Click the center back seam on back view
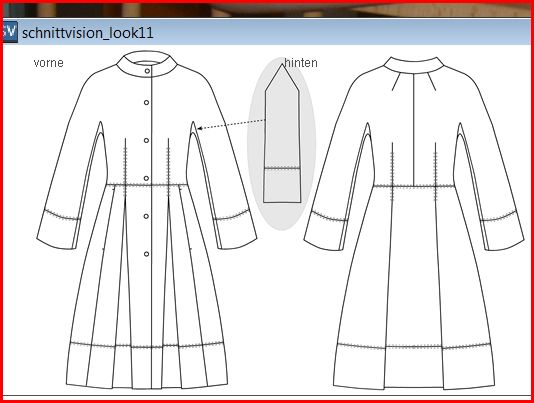This screenshot has width=534, height=403. 413,129
